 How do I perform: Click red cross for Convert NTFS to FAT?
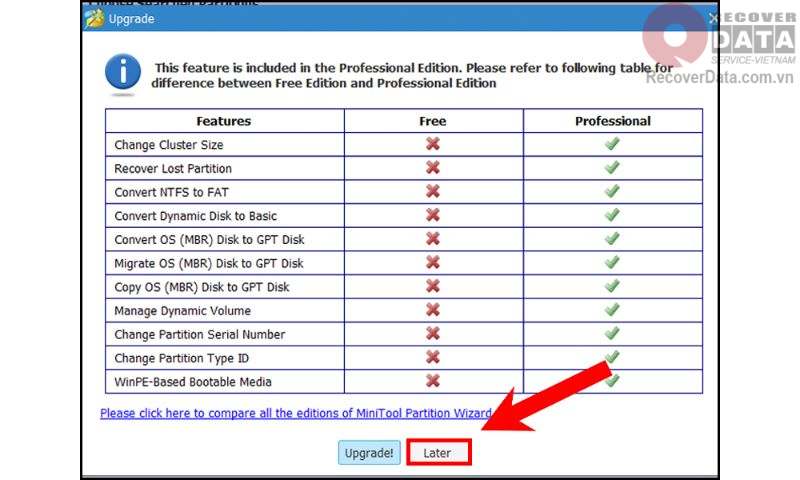click(433, 191)
